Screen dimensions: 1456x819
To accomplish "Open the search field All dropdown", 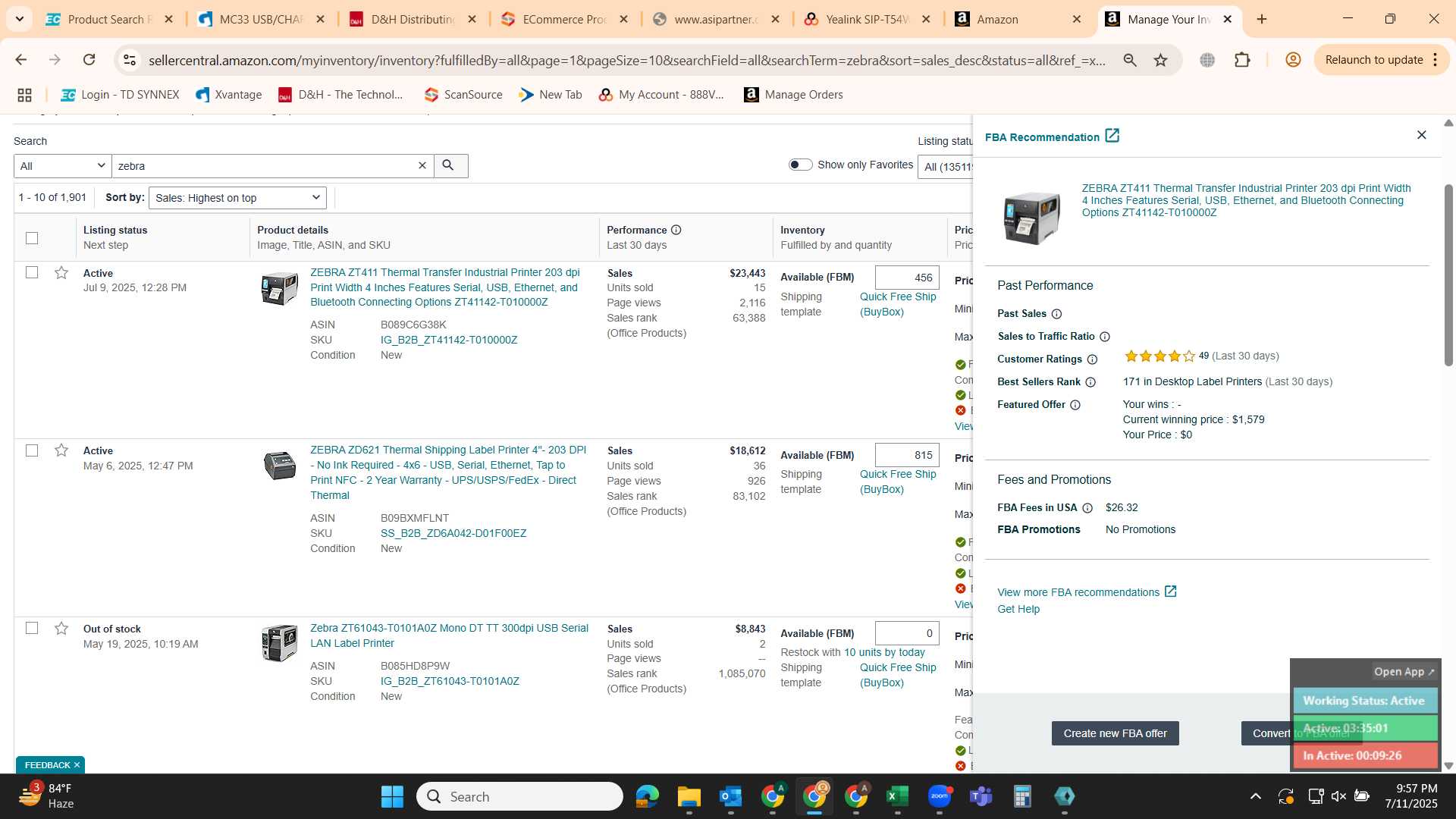I will pos(63,166).
